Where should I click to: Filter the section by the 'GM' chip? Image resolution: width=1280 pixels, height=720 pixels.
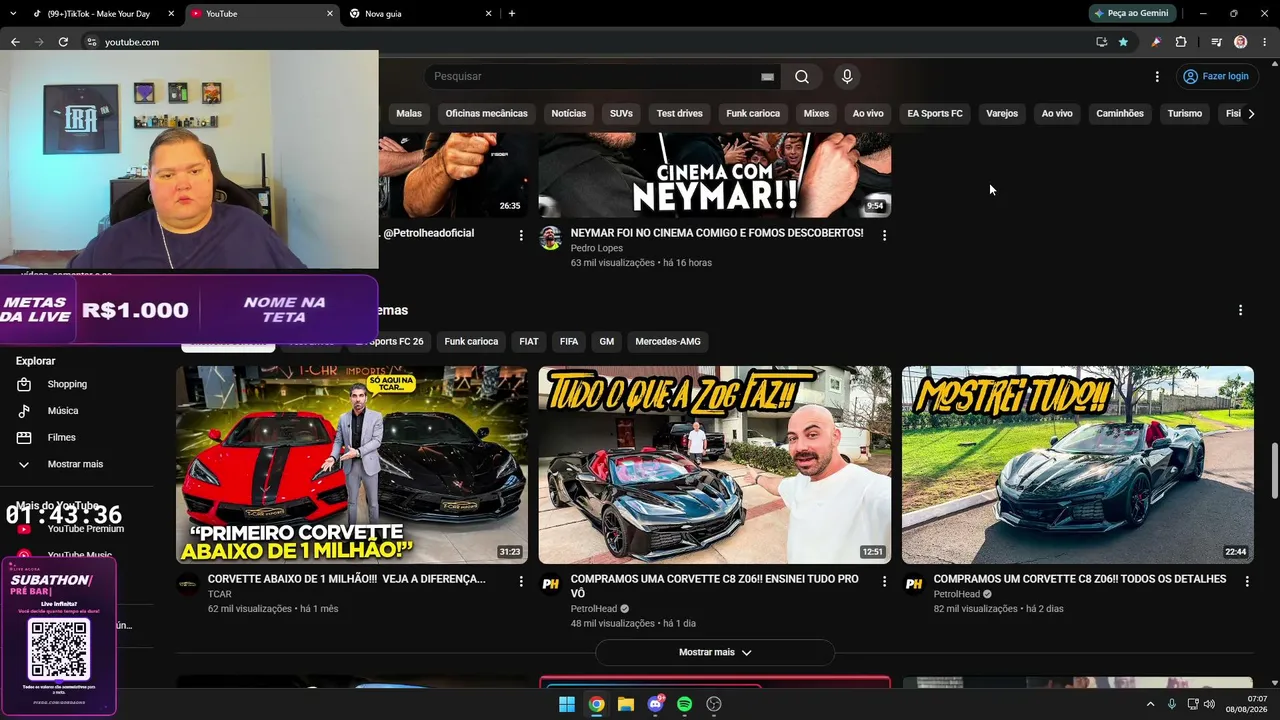(607, 342)
